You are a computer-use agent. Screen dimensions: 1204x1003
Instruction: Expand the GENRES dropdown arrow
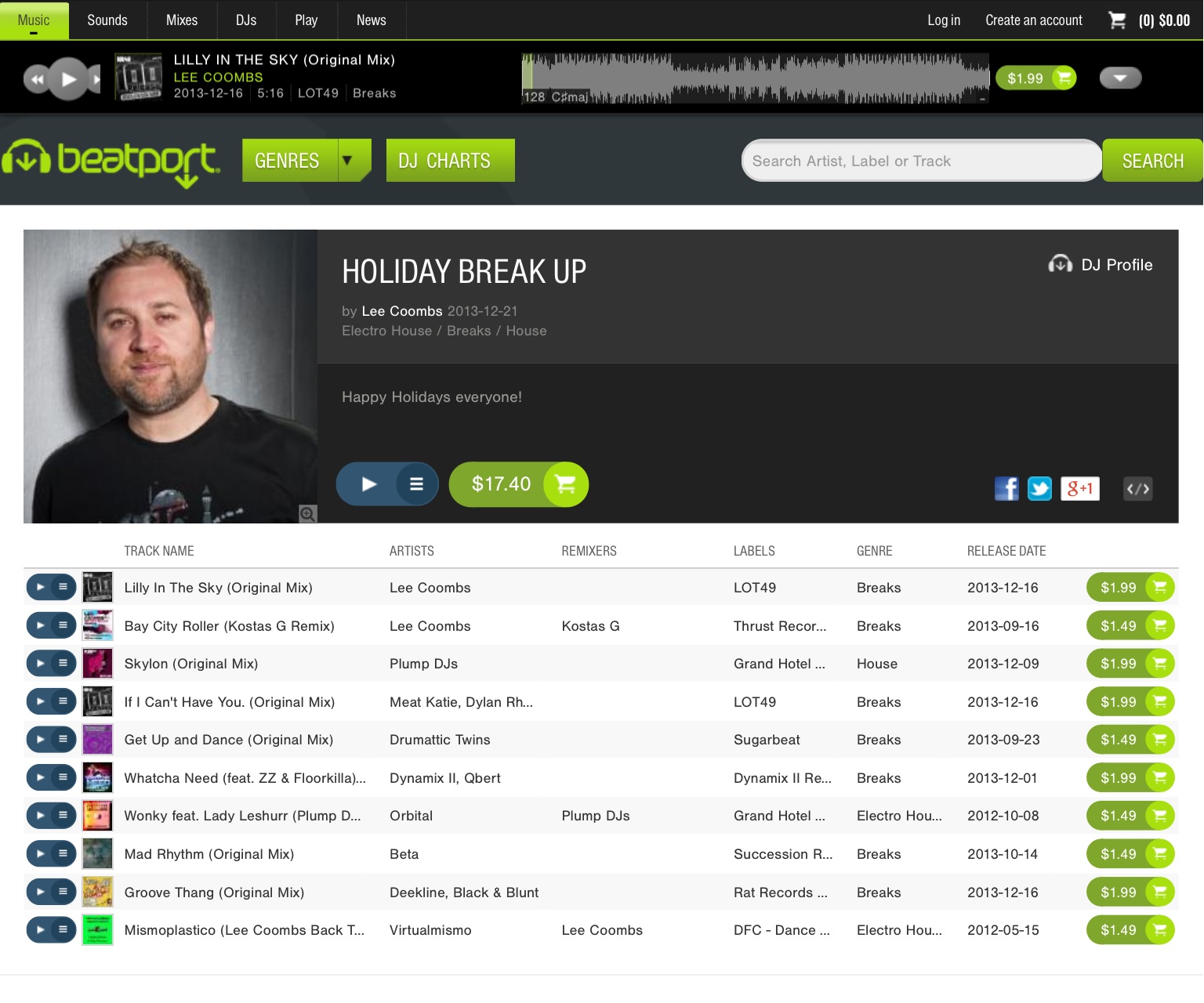click(347, 161)
